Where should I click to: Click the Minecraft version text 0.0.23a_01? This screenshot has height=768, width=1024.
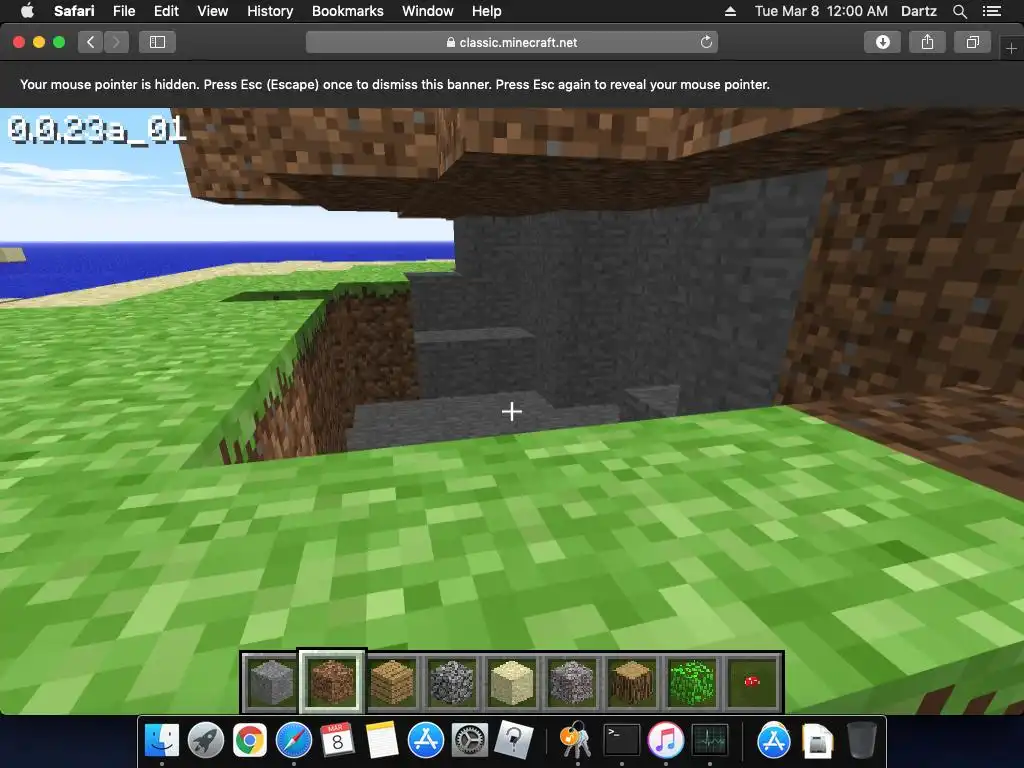click(97, 129)
